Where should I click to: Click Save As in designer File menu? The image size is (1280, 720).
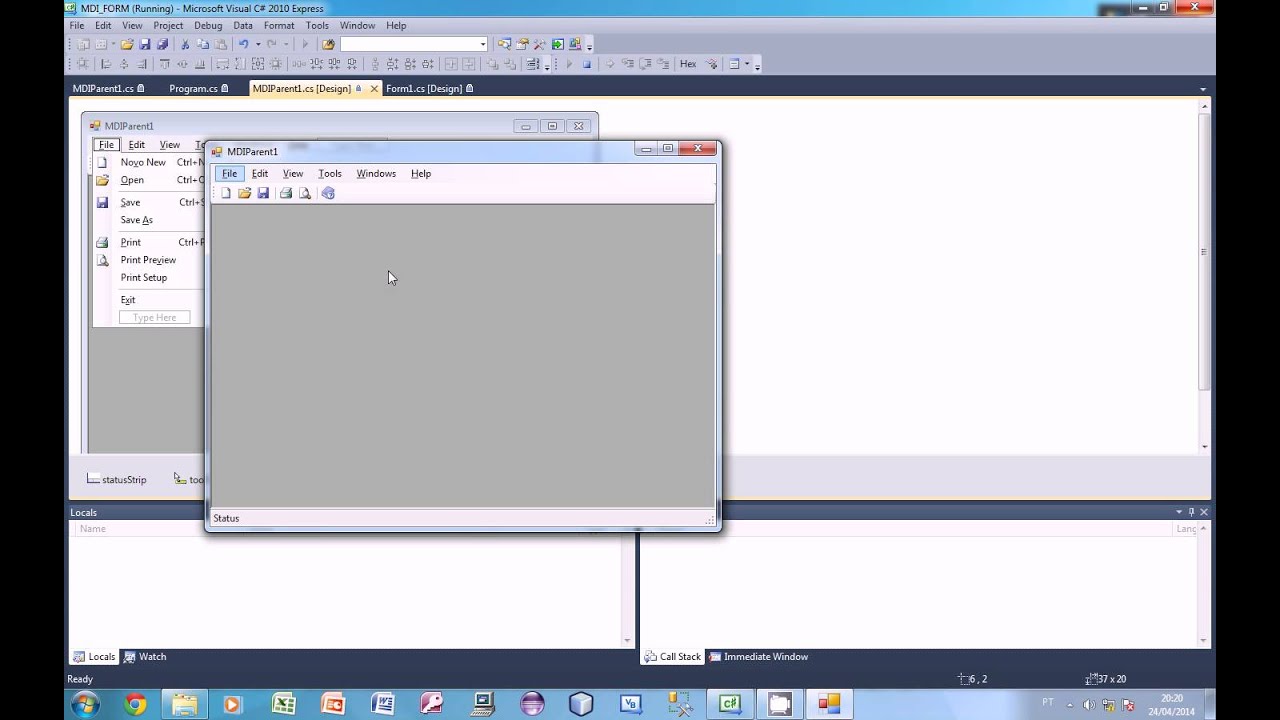pyautogui.click(x=137, y=220)
